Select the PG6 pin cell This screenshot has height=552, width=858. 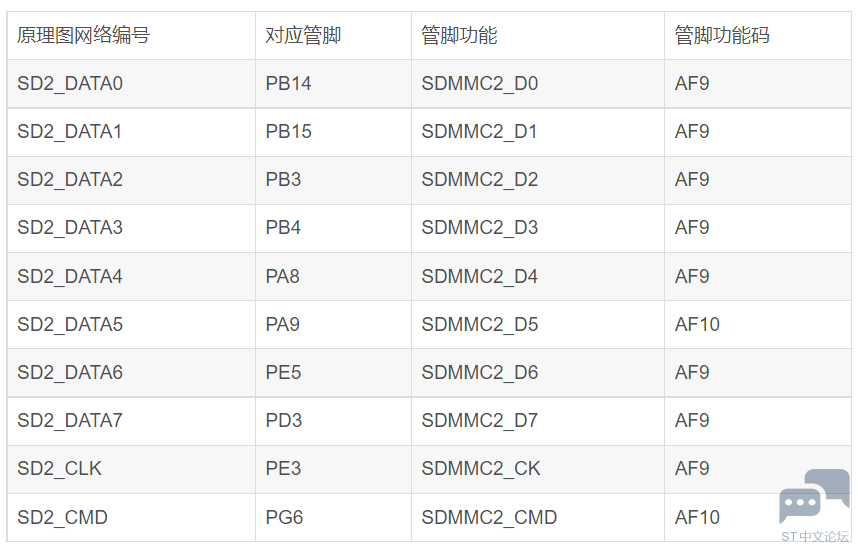click(x=333, y=517)
